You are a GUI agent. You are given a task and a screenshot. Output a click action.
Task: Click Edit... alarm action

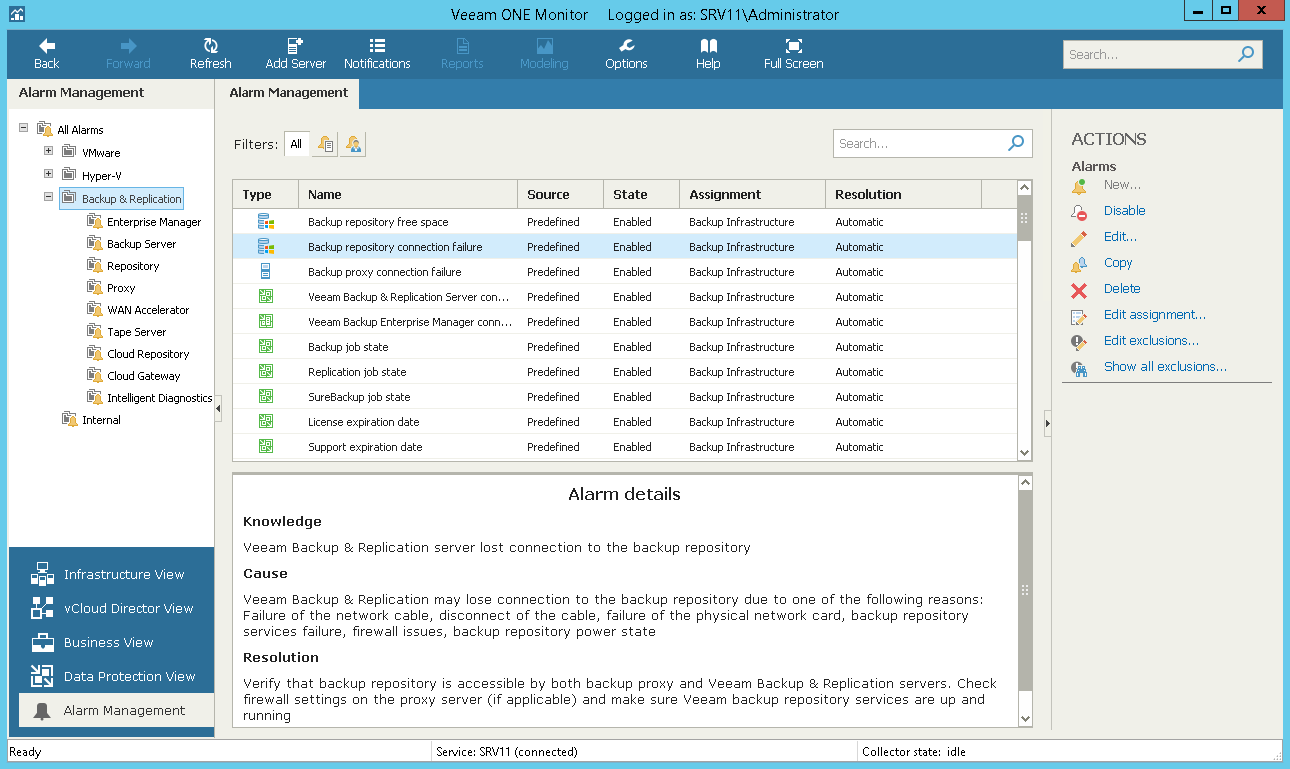tap(1120, 237)
